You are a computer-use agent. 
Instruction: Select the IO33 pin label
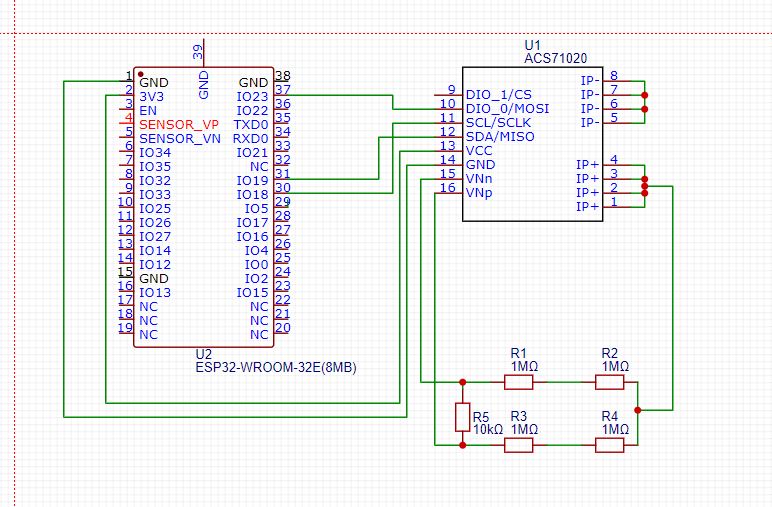(x=155, y=194)
